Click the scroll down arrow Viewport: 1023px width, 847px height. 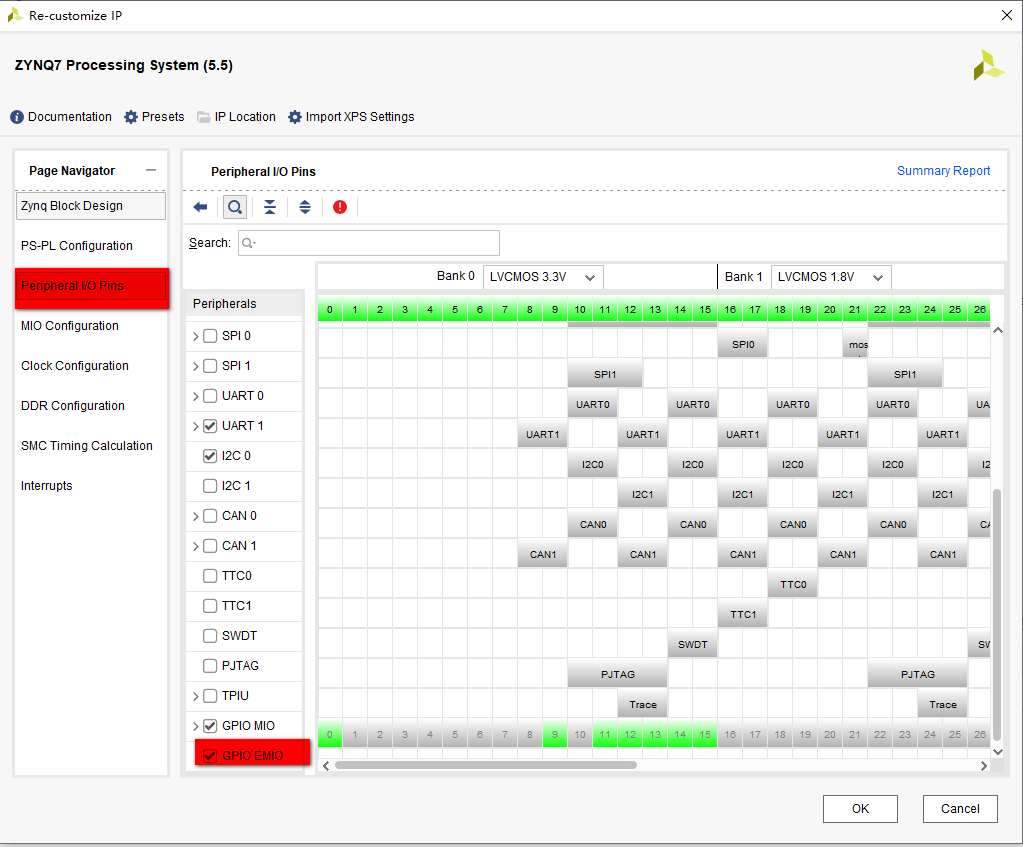click(998, 752)
